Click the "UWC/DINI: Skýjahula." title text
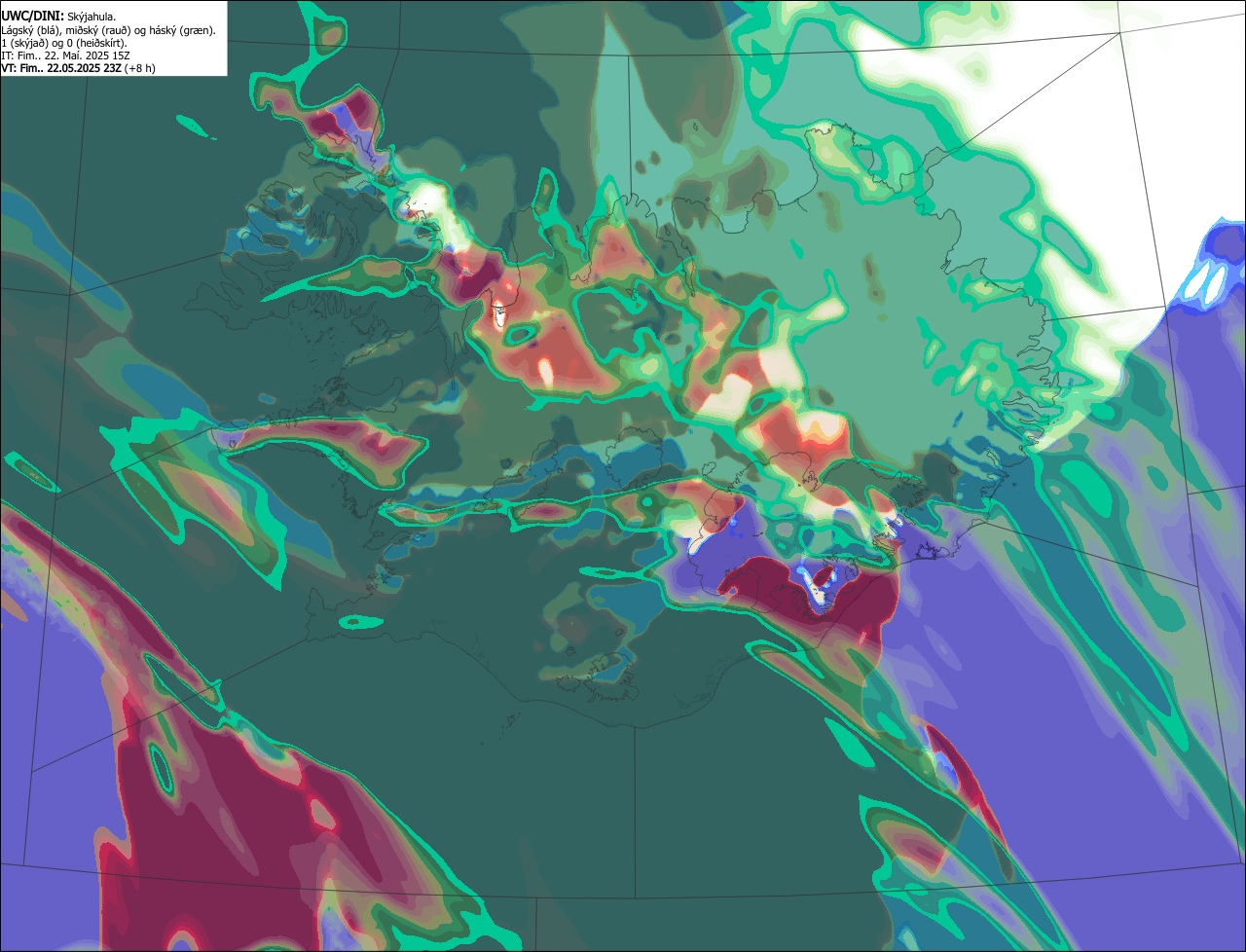 click(58, 16)
